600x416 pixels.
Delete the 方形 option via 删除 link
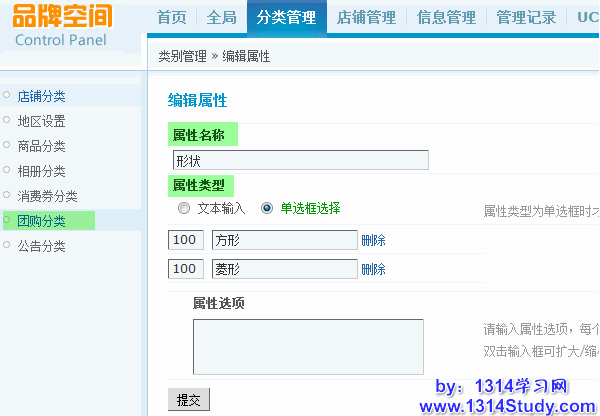(373, 240)
